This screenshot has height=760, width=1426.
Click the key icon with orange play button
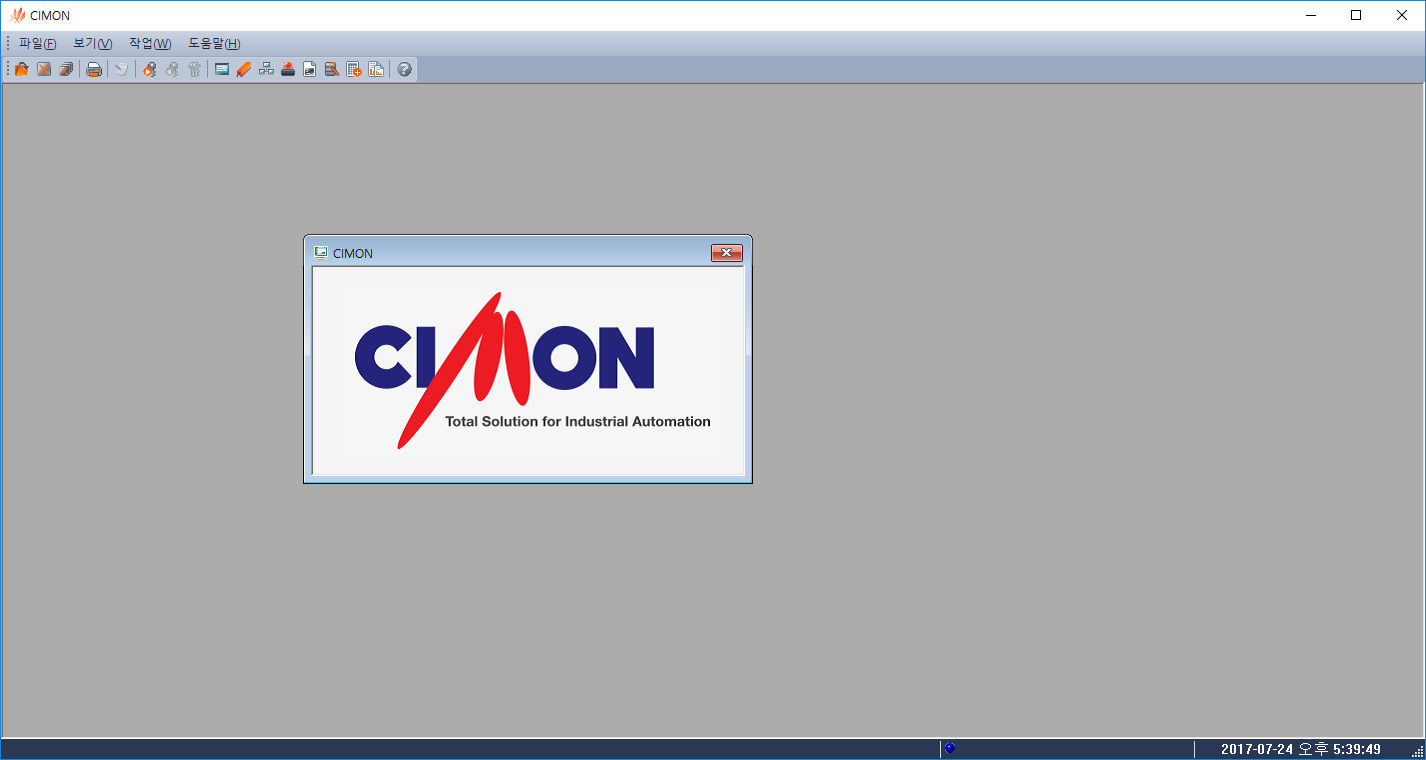click(149, 70)
